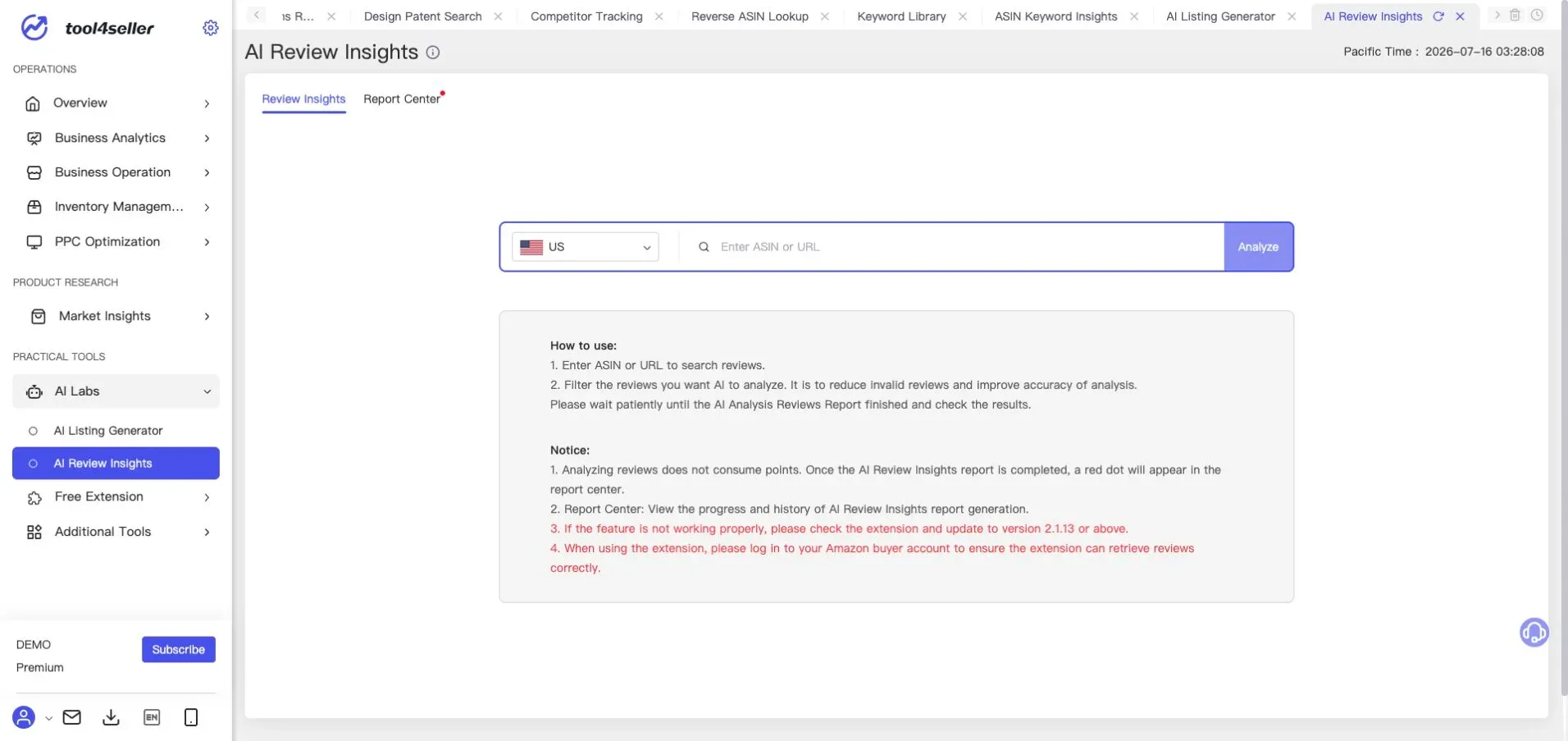Click the Market Insights bag icon
Viewport: 1568px width, 741px height.
38,316
